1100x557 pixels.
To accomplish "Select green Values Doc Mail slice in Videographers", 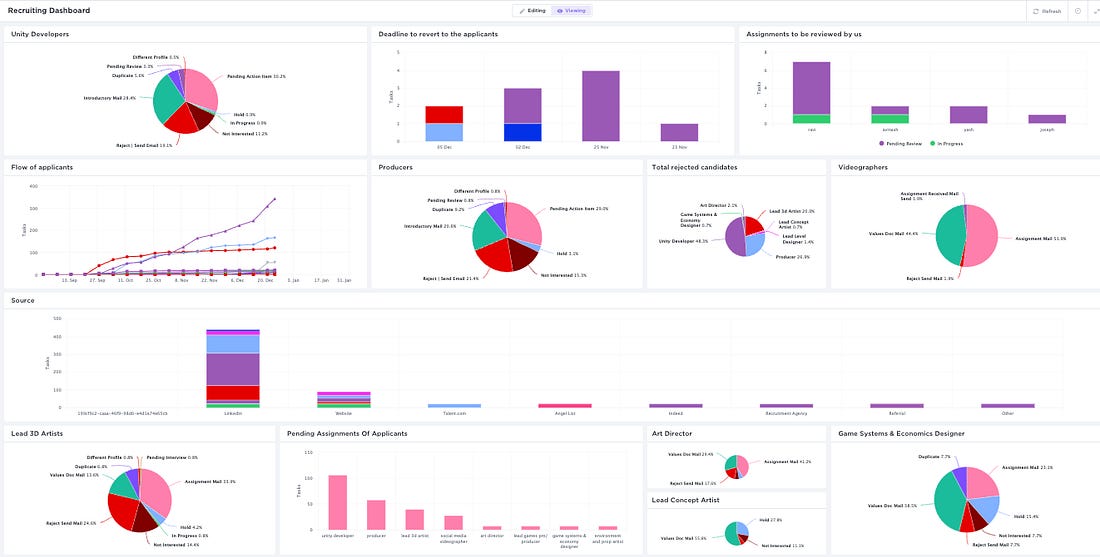I will pos(950,236).
